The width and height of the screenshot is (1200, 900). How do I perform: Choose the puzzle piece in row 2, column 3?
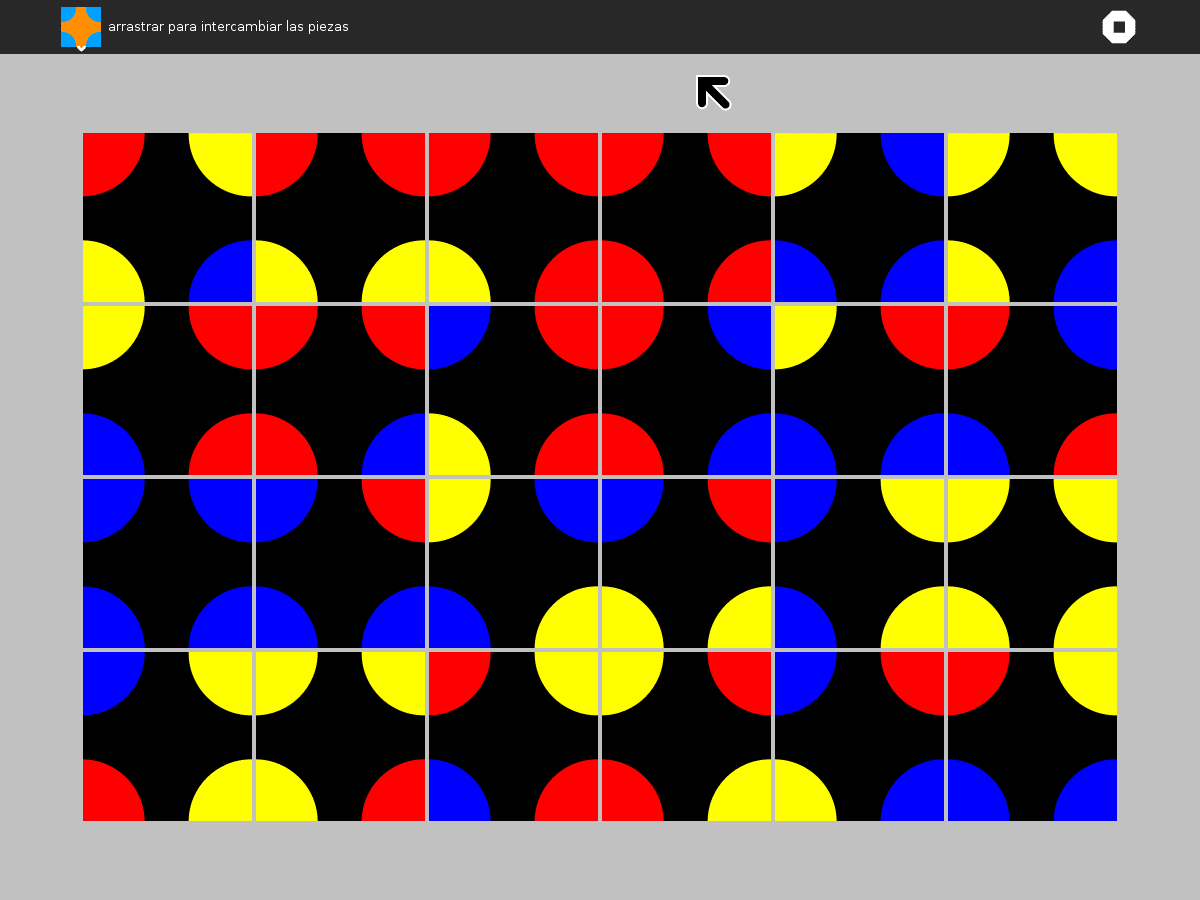pyautogui.click(x=513, y=390)
